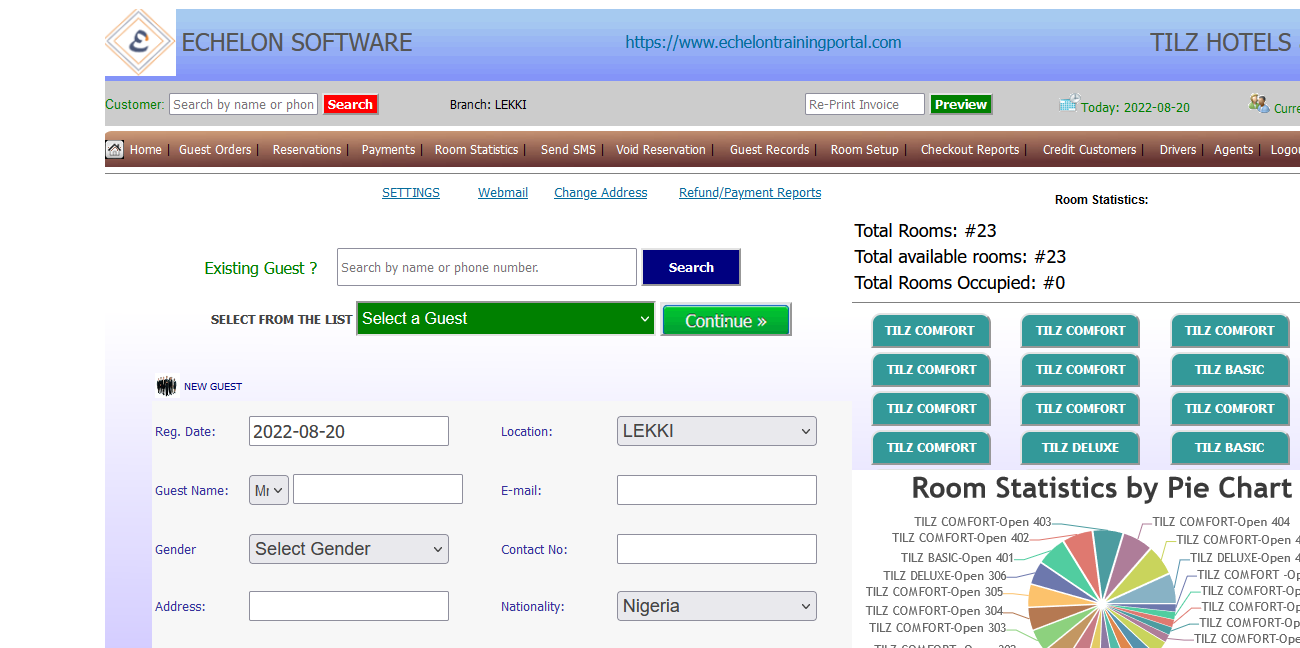Image resolution: width=1300 pixels, height=648 pixels.
Task: Go to Reservations in the menu bar
Action: point(307,150)
